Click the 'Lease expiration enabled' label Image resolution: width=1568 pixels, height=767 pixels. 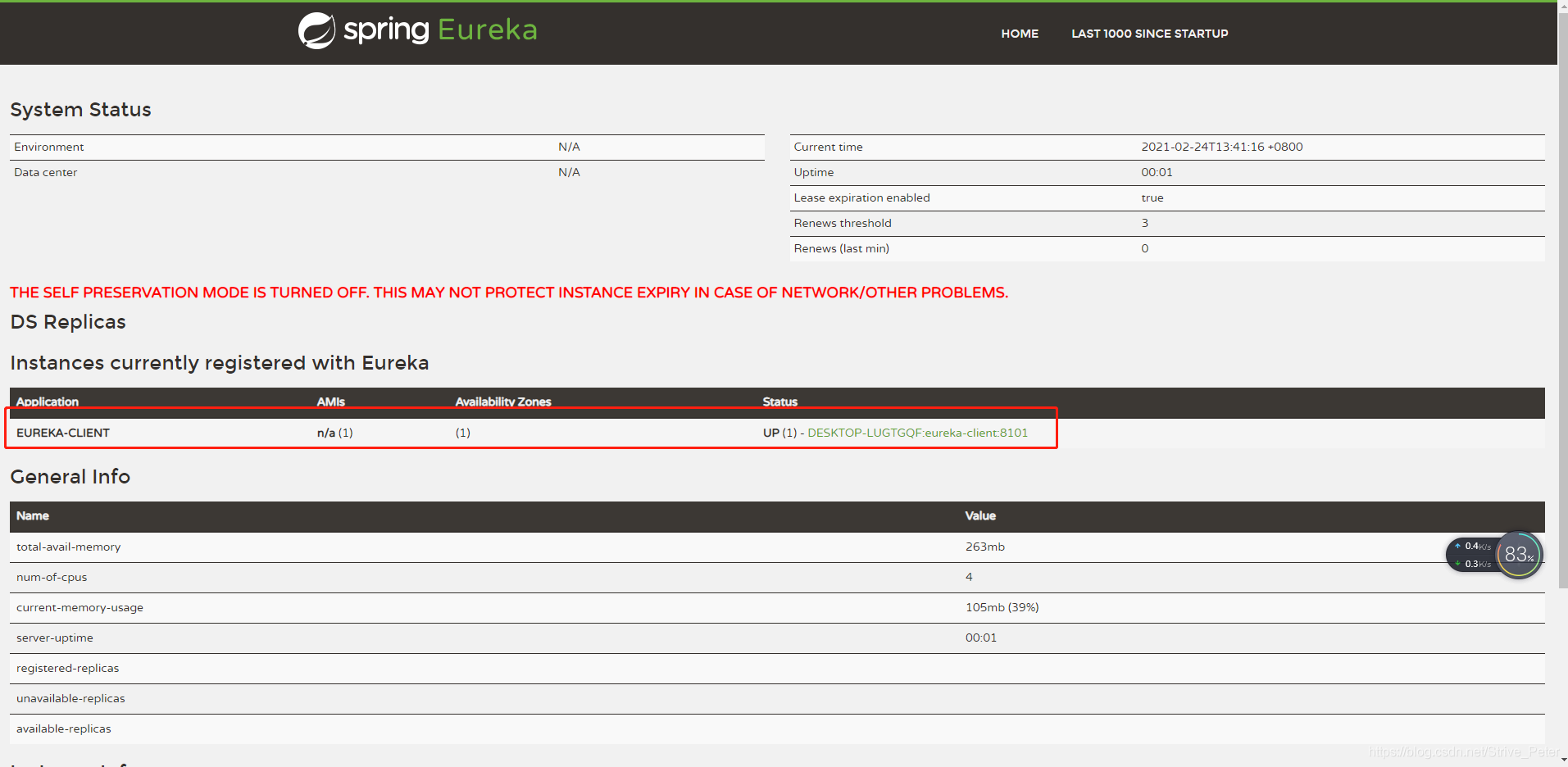click(x=861, y=197)
